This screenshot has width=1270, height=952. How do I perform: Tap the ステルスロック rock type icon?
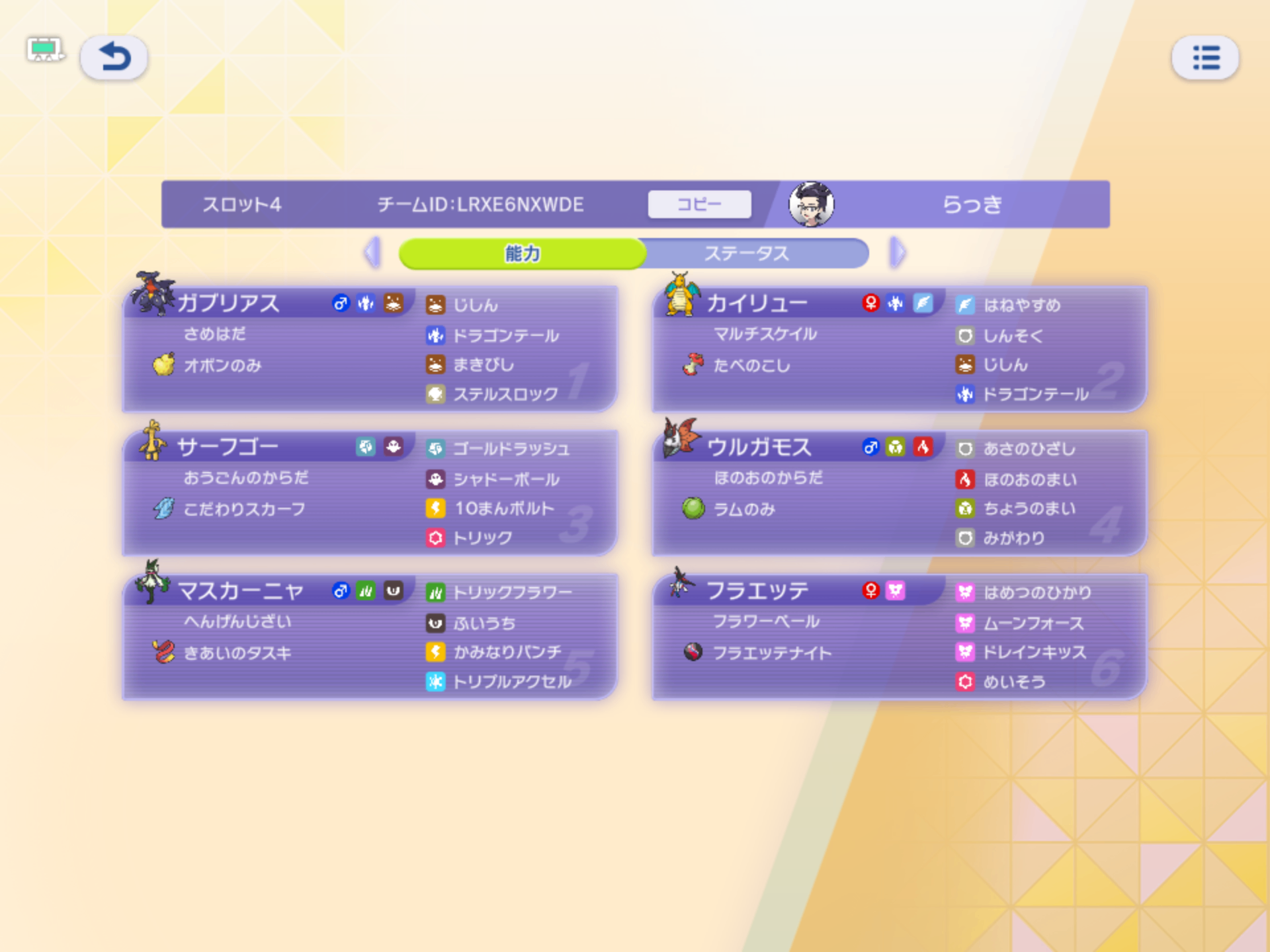tap(435, 394)
